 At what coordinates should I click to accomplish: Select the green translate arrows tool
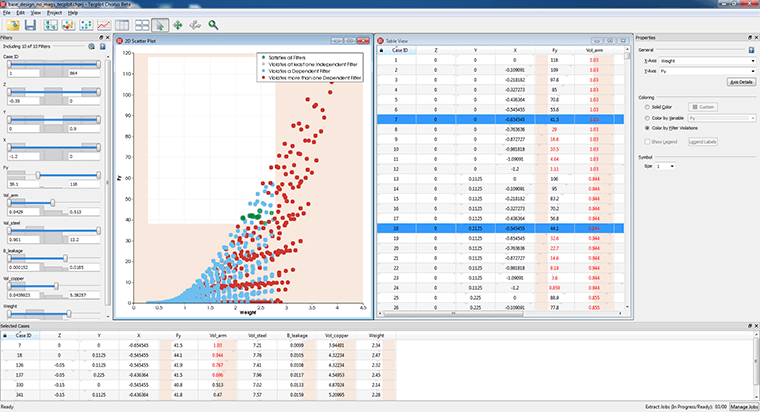[x=178, y=25]
